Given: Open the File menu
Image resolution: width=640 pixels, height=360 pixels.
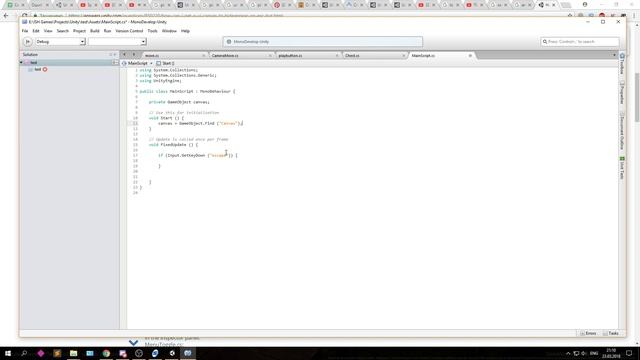Looking at the screenshot, I should coord(25,31).
